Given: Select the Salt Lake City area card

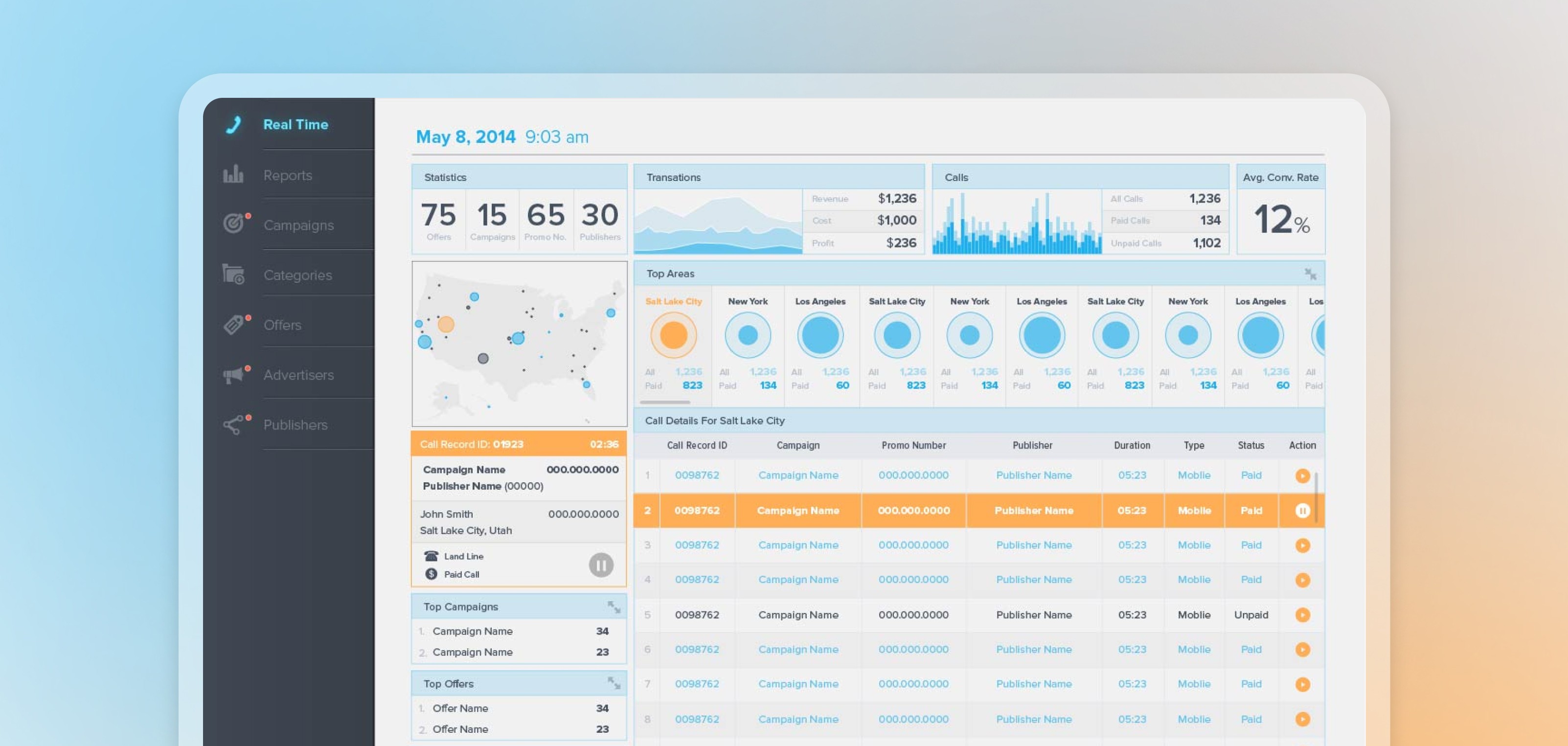Looking at the screenshot, I should pyautogui.click(x=673, y=343).
